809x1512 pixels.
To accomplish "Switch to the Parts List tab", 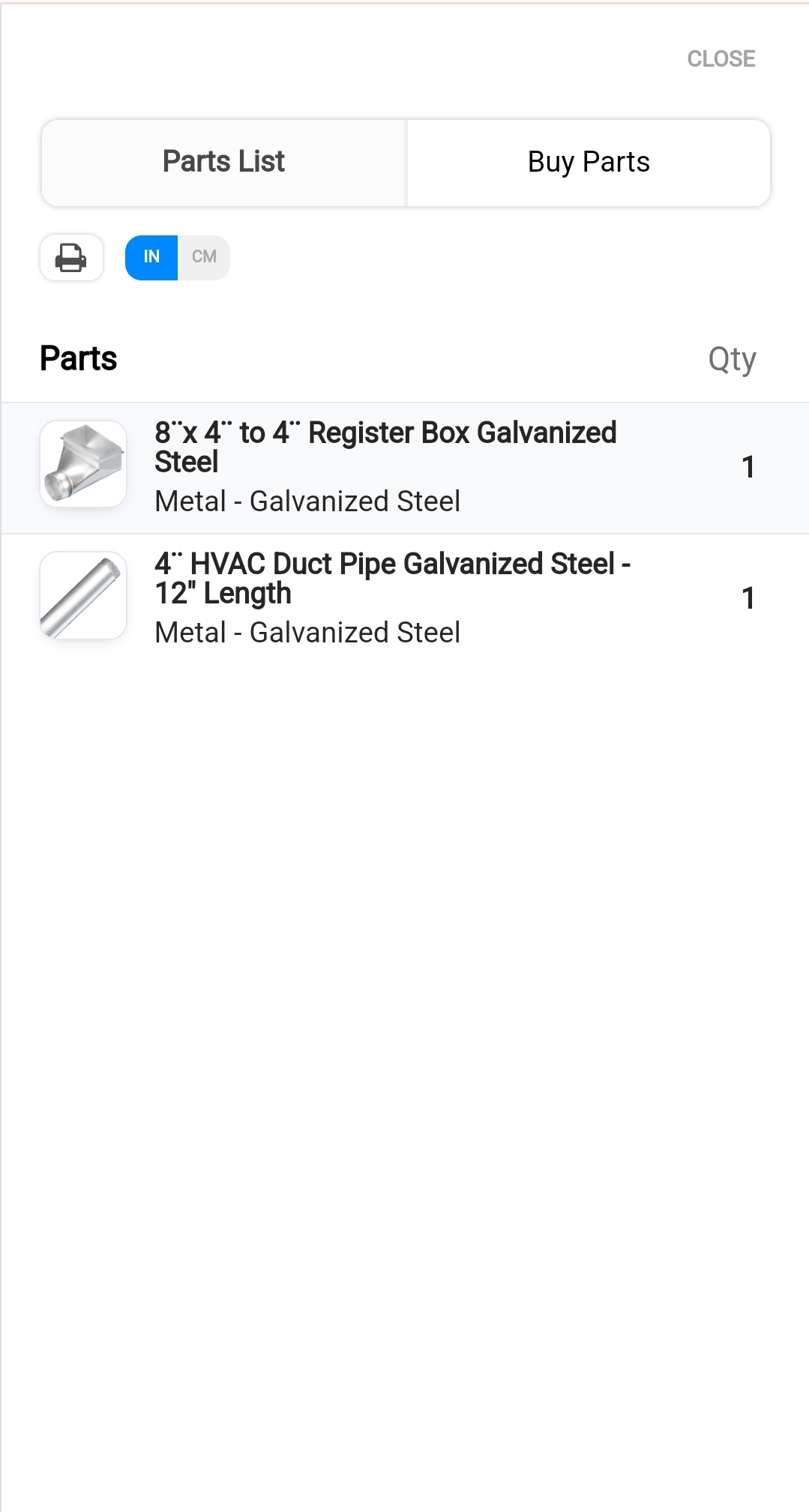I will tap(223, 162).
